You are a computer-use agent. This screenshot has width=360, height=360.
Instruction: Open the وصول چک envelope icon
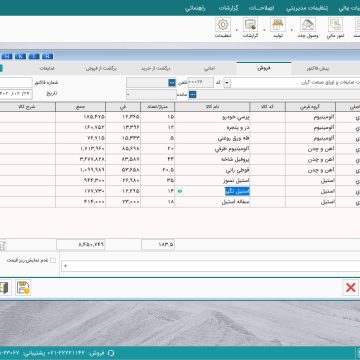[x=308, y=25]
